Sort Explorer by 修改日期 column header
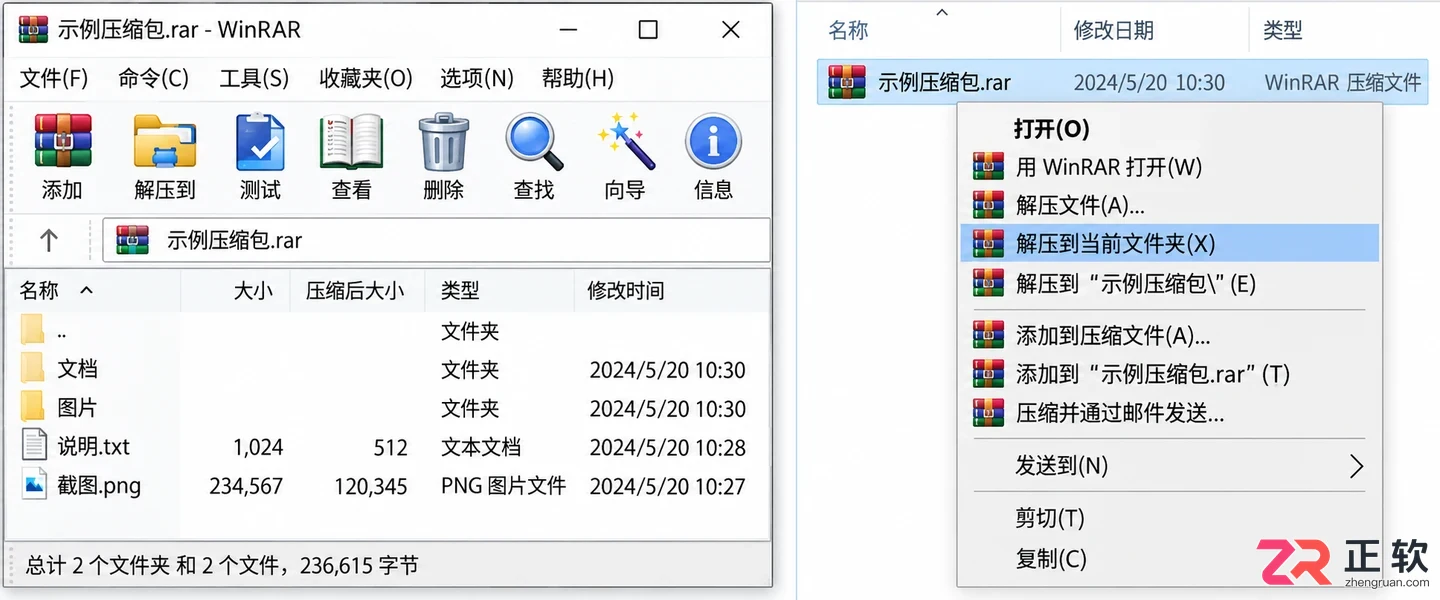Image resolution: width=1440 pixels, height=600 pixels. [1113, 30]
